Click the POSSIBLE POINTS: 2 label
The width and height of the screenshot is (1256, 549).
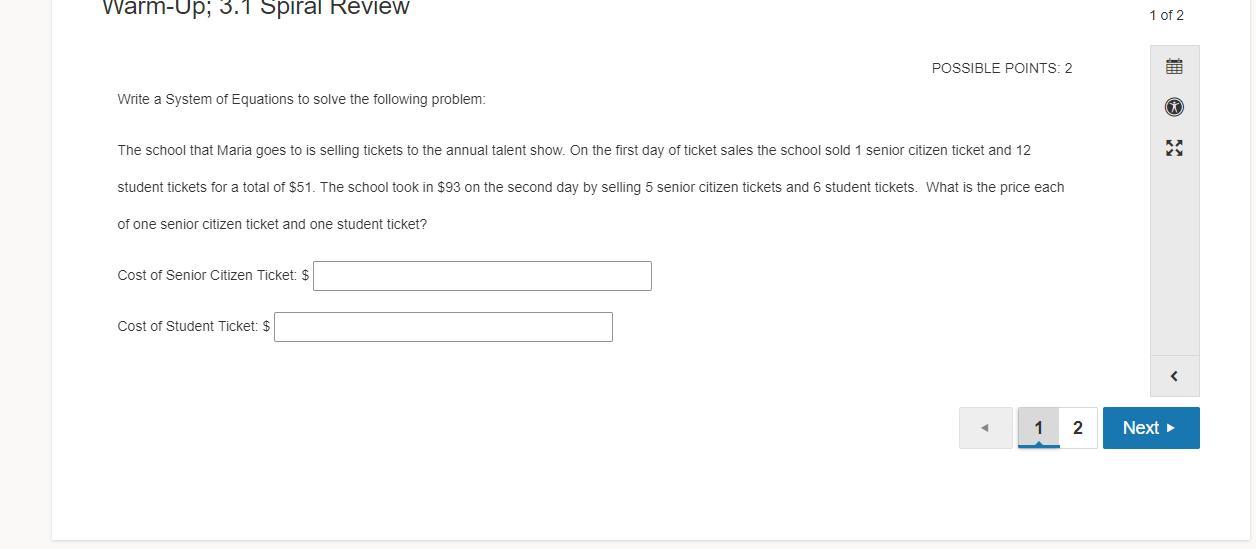point(1001,68)
